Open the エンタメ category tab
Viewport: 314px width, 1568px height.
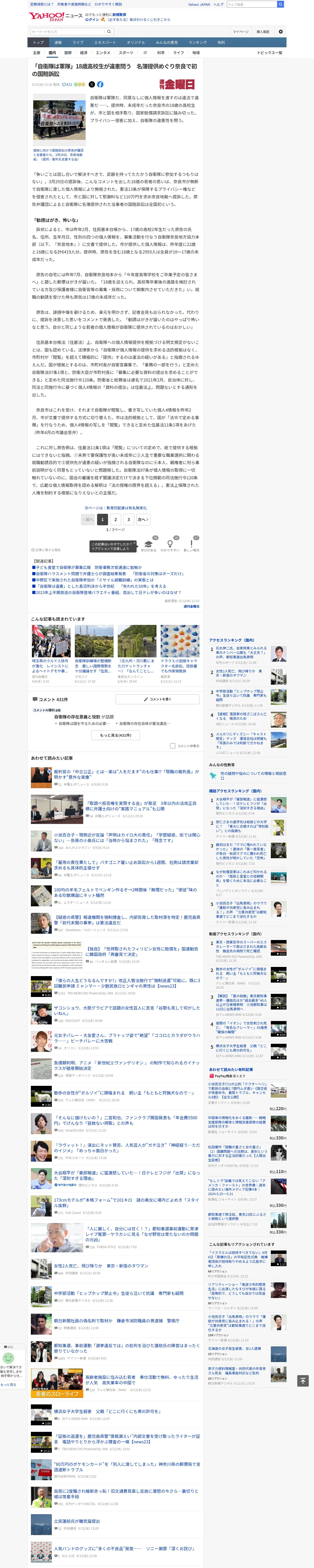[x=103, y=53]
